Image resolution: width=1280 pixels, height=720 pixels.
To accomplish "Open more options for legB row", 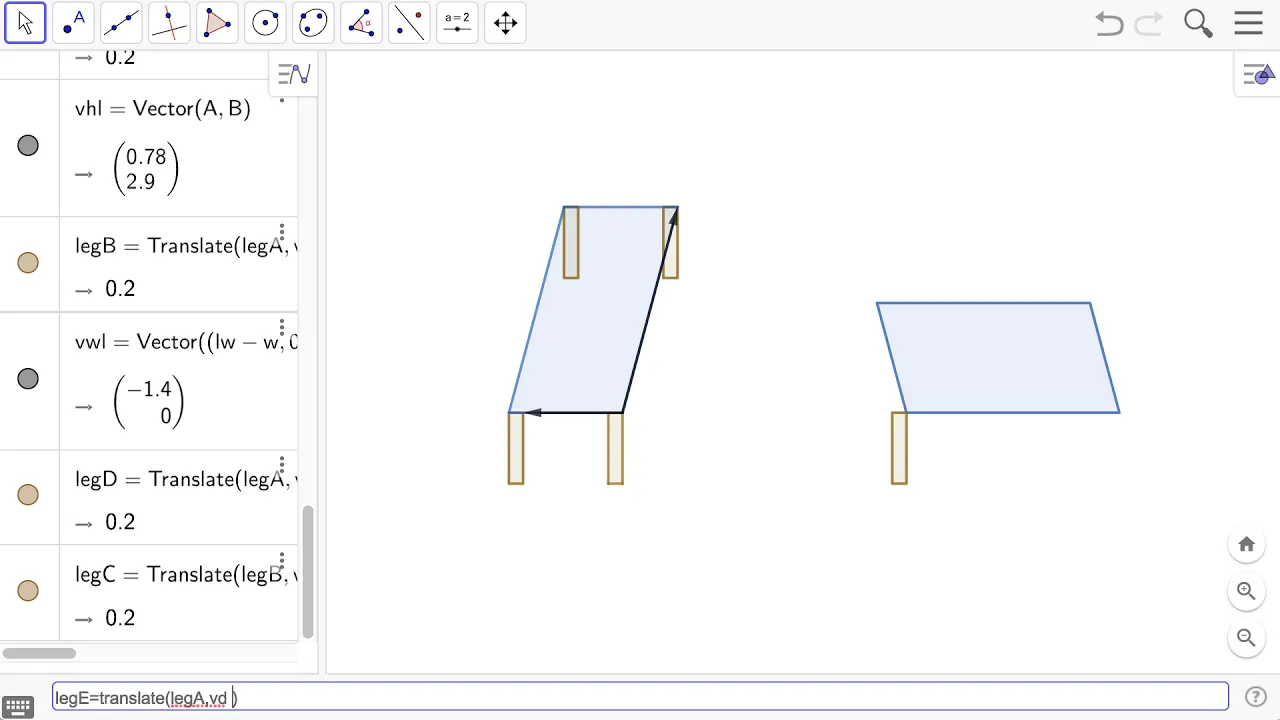I will click(x=282, y=232).
